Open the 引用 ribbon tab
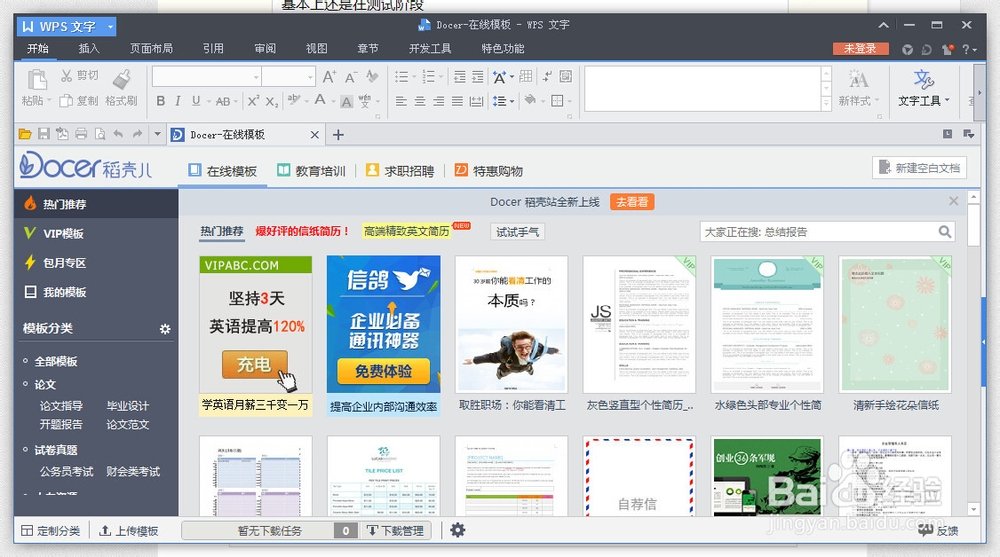Image resolution: width=1000 pixels, height=557 pixels. point(213,48)
